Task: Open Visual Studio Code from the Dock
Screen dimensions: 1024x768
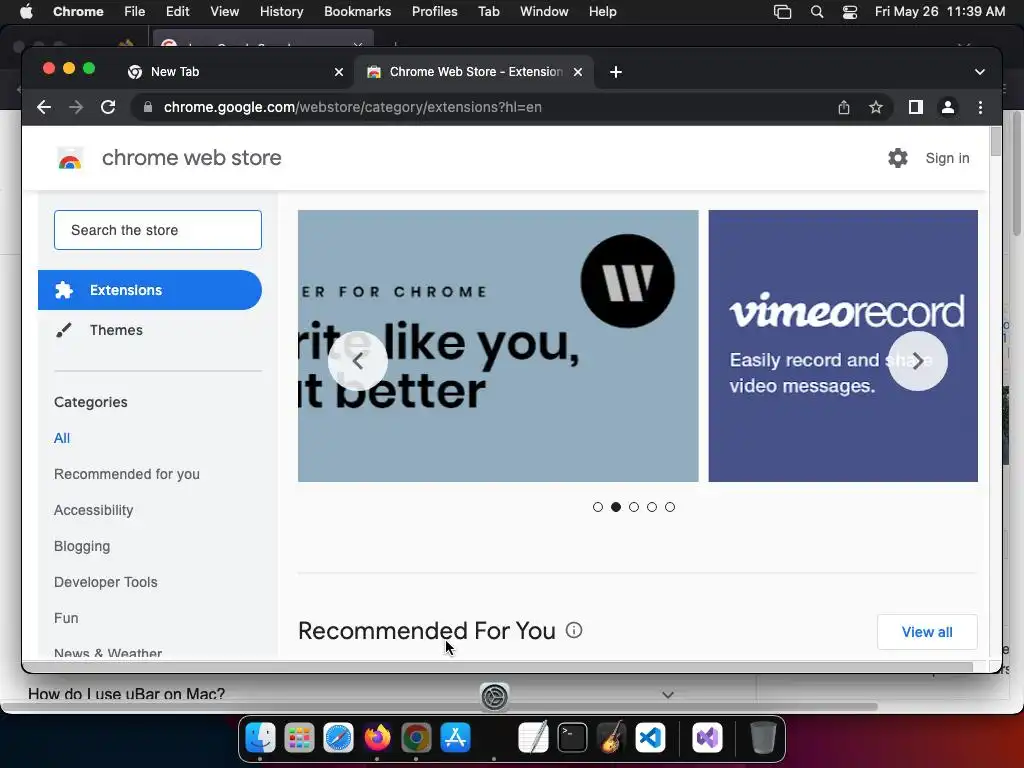Action: pos(650,738)
